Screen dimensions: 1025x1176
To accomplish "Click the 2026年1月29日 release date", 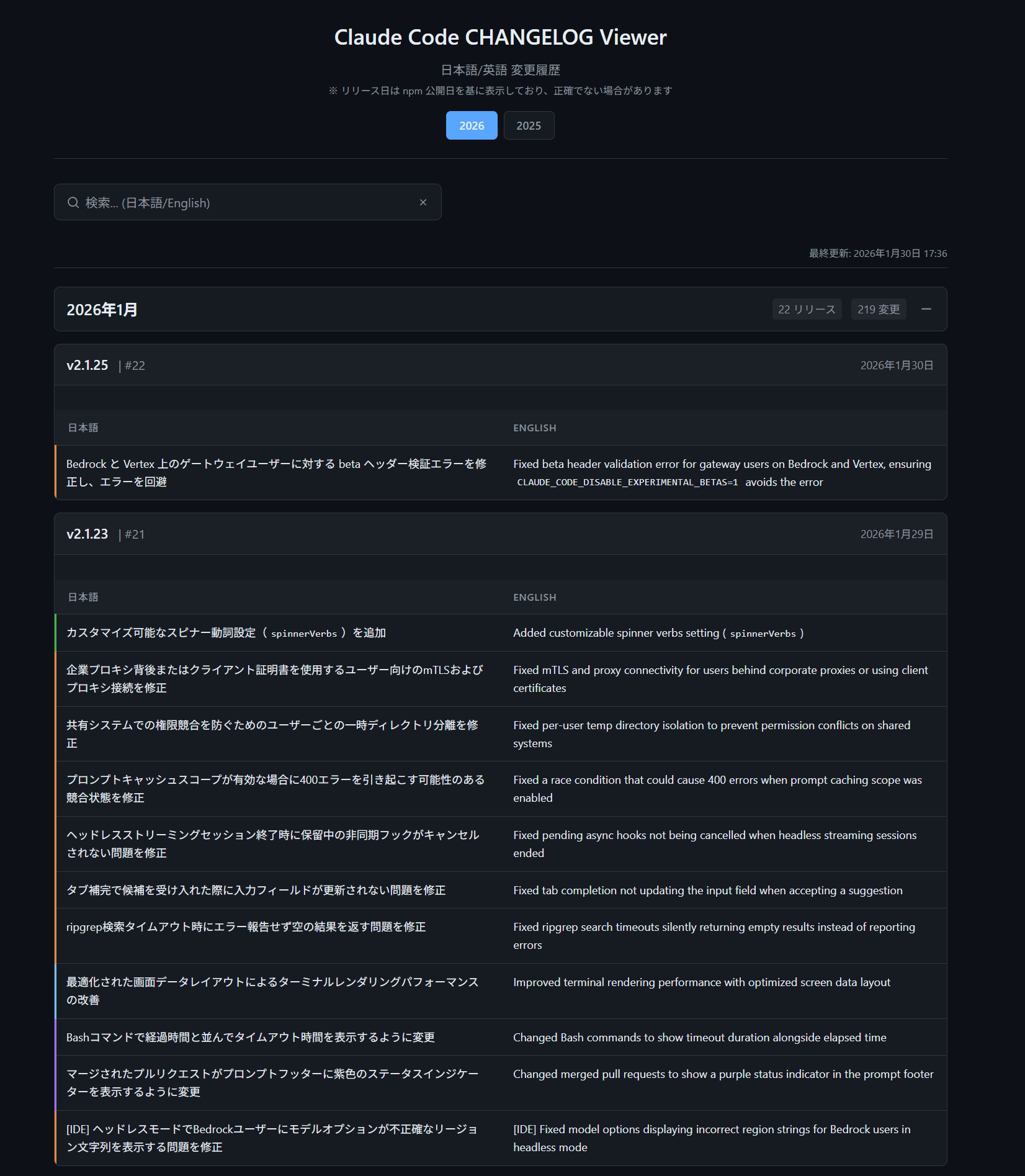I will coord(896,534).
